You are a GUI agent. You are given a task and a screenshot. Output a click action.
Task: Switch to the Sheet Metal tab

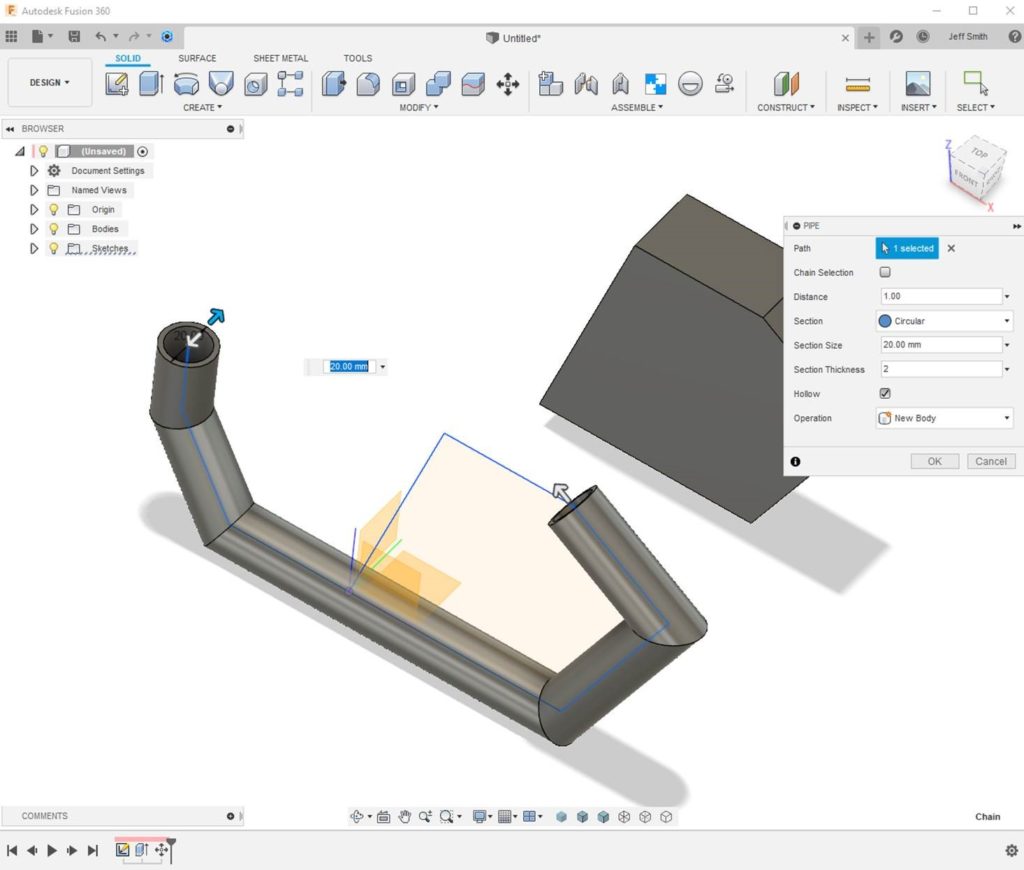coord(280,58)
